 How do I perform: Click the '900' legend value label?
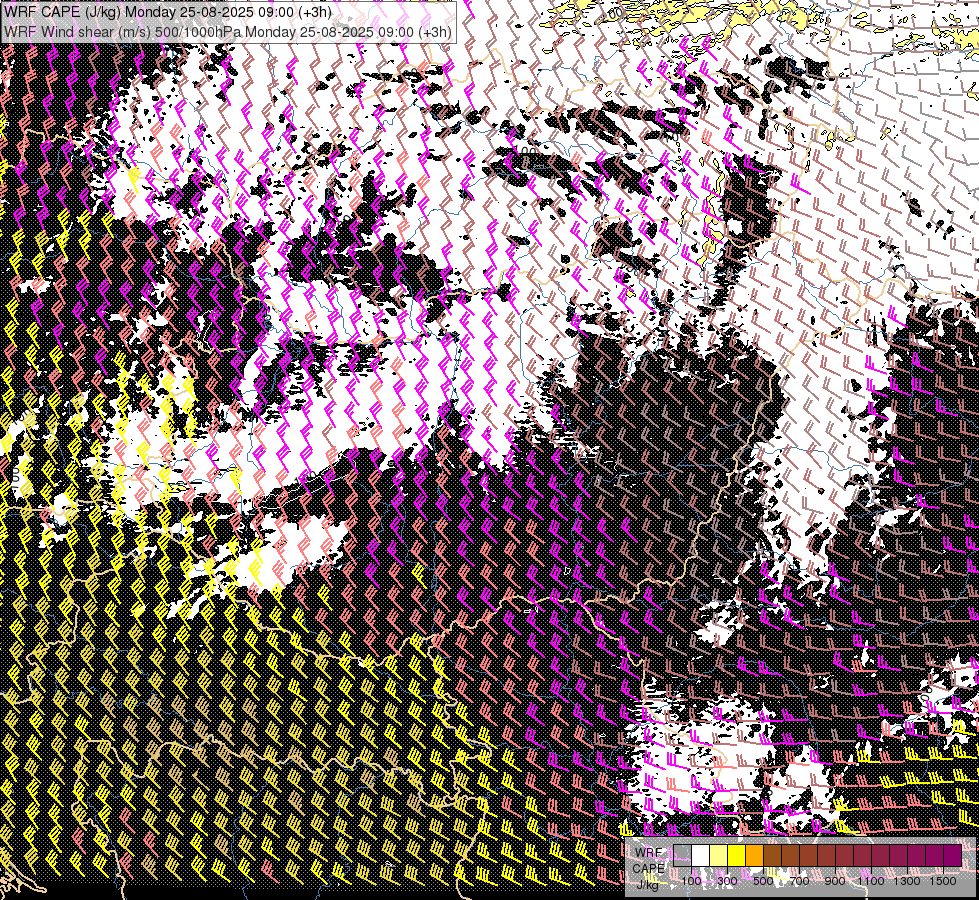pos(835,881)
